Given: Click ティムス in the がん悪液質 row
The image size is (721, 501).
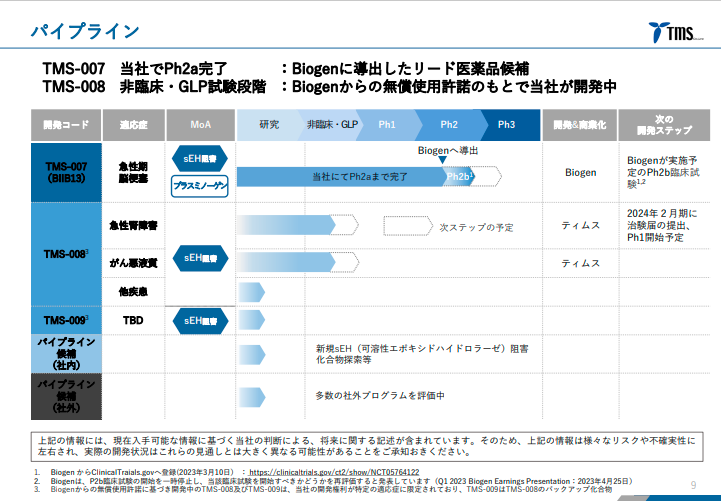Looking at the screenshot, I should tap(580, 263).
